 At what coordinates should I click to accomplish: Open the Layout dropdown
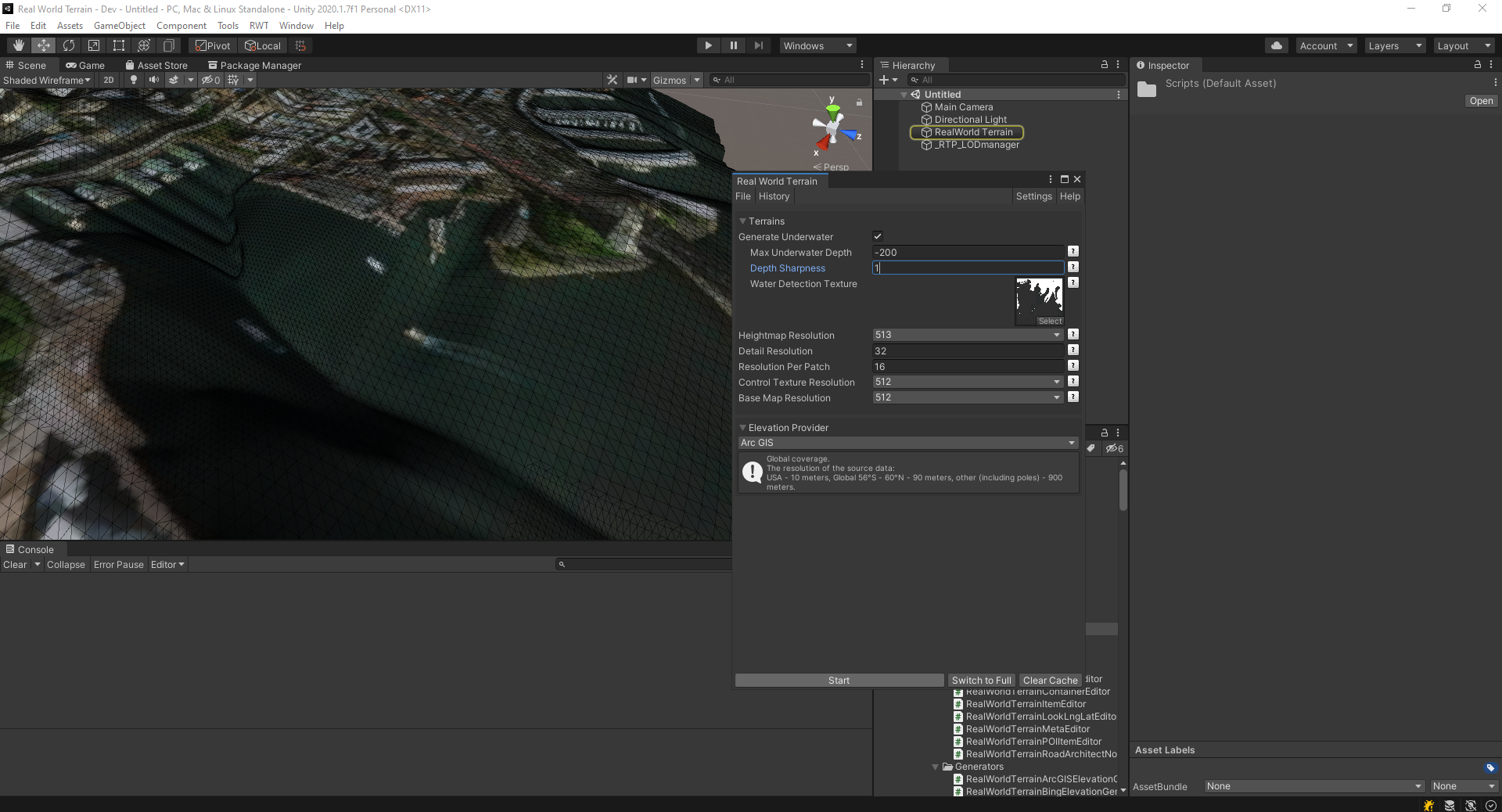coord(1464,45)
